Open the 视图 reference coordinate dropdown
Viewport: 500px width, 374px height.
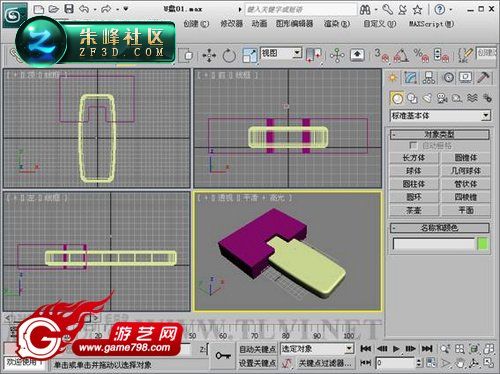pyautogui.click(x=281, y=53)
